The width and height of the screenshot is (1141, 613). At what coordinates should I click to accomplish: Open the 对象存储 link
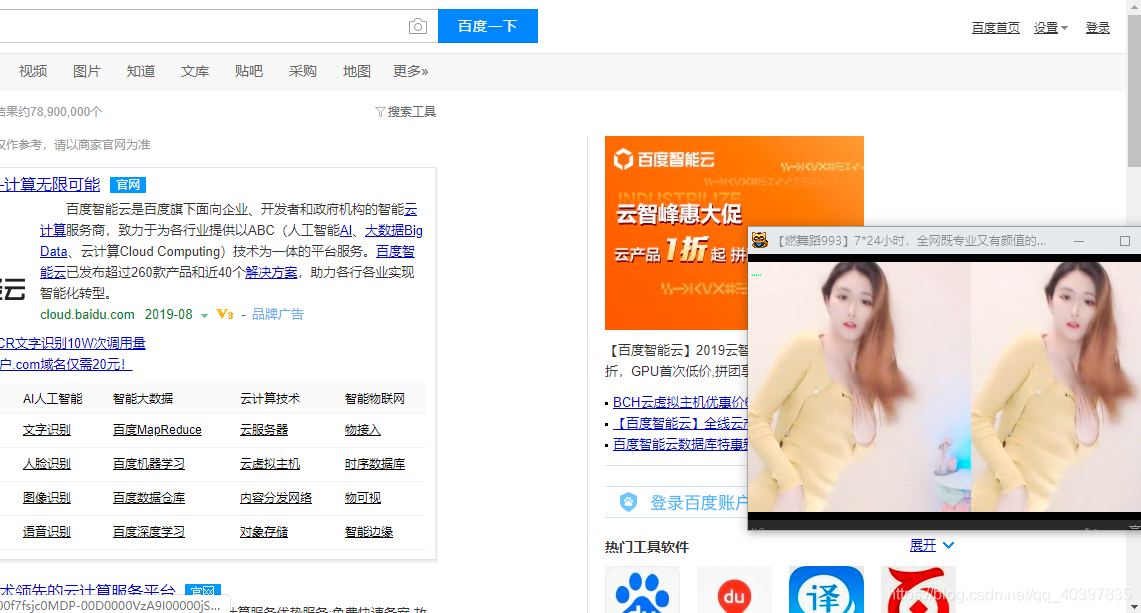coord(264,532)
